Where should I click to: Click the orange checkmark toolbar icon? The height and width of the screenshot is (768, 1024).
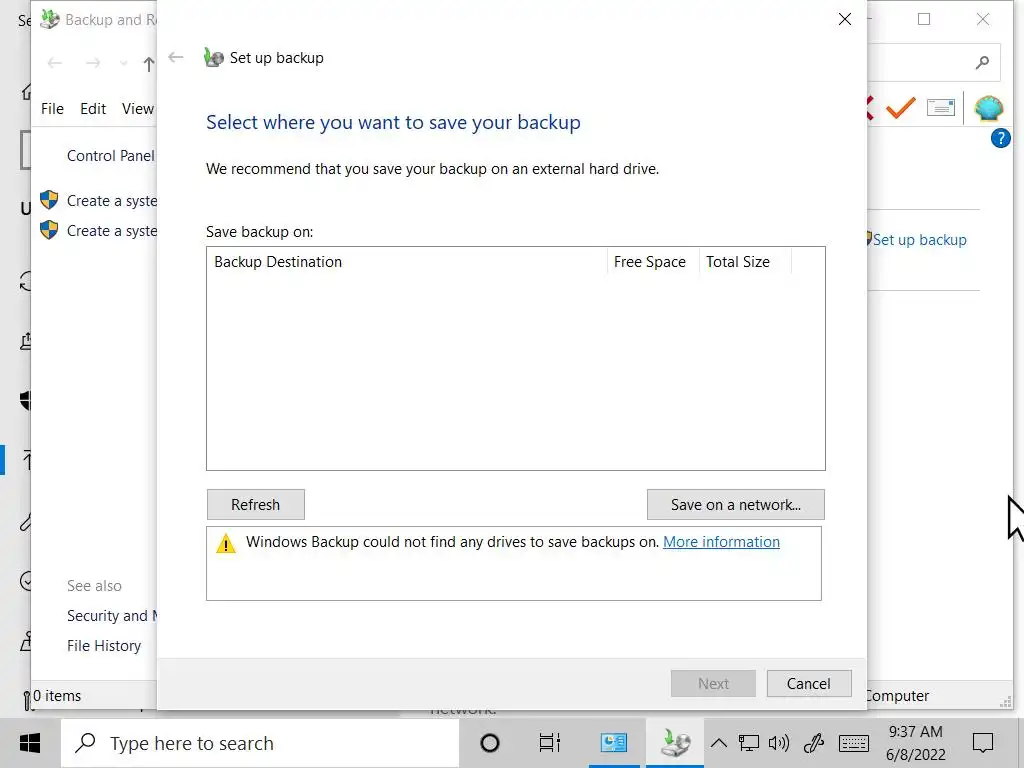click(901, 108)
